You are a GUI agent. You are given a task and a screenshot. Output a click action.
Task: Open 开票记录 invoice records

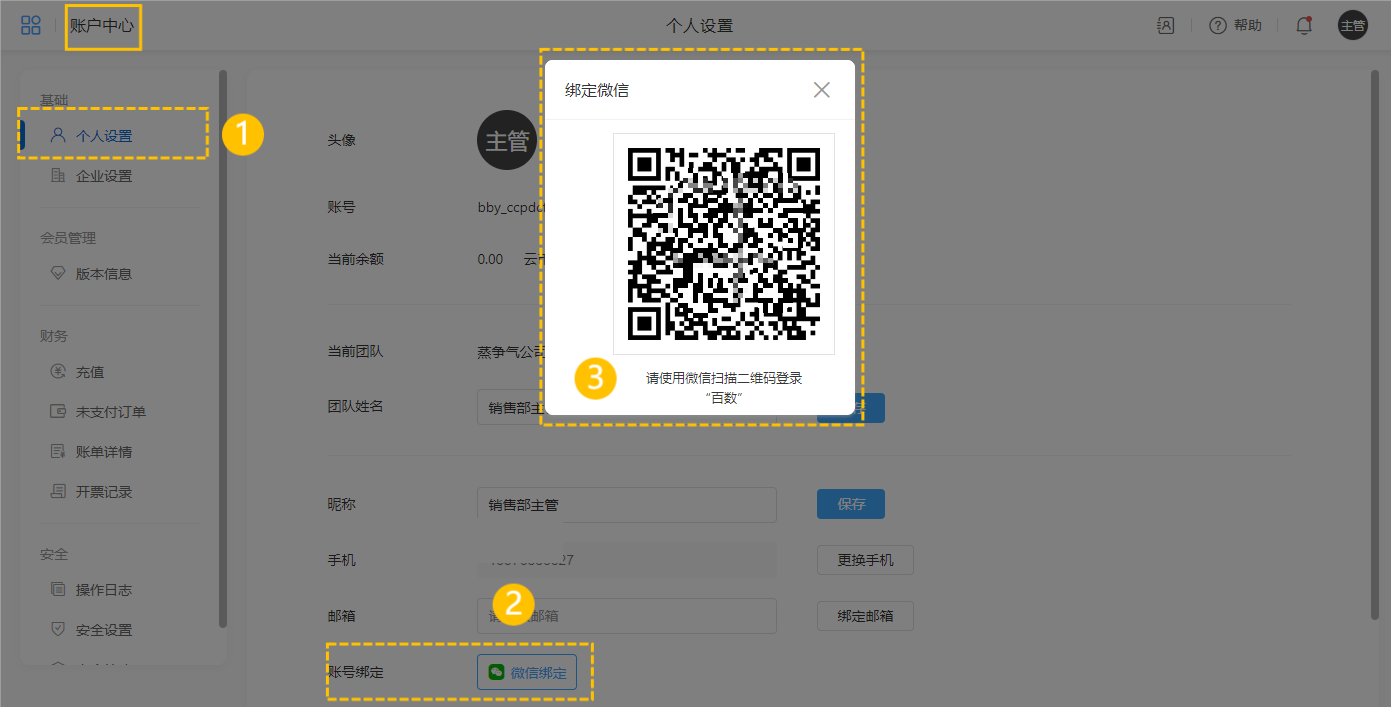(x=103, y=492)
